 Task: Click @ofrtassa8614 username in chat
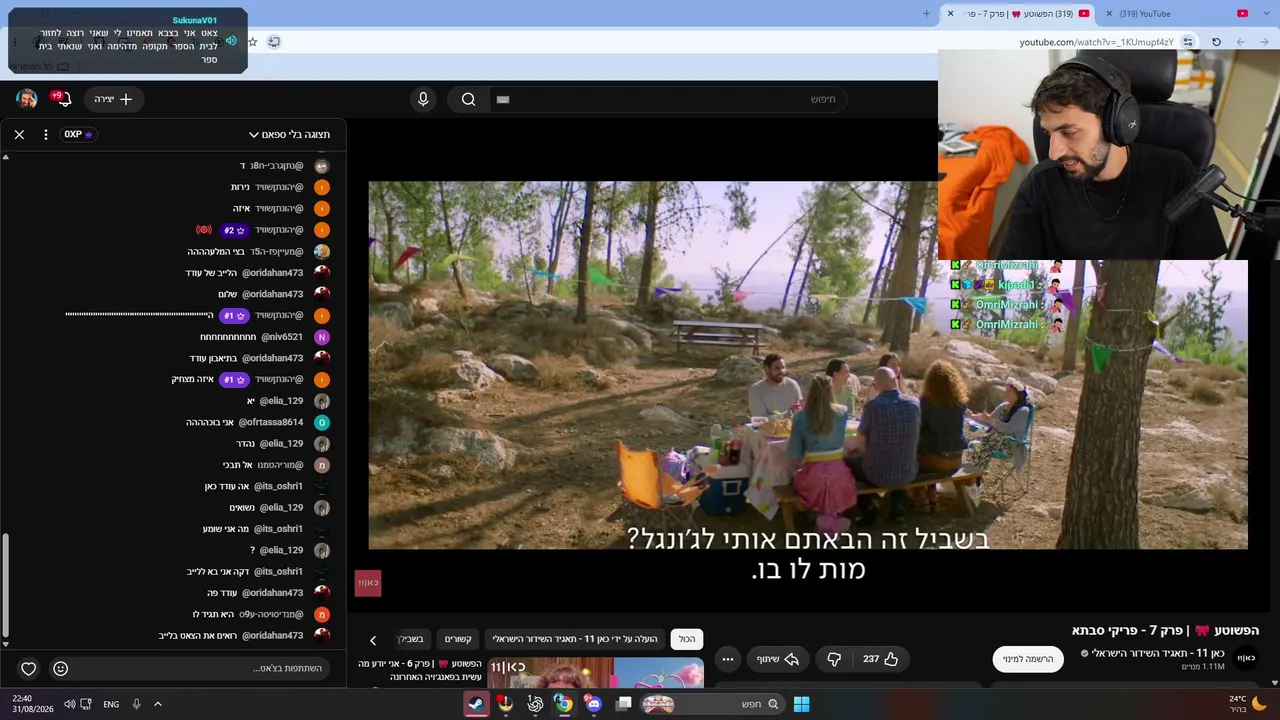point(270,422)
